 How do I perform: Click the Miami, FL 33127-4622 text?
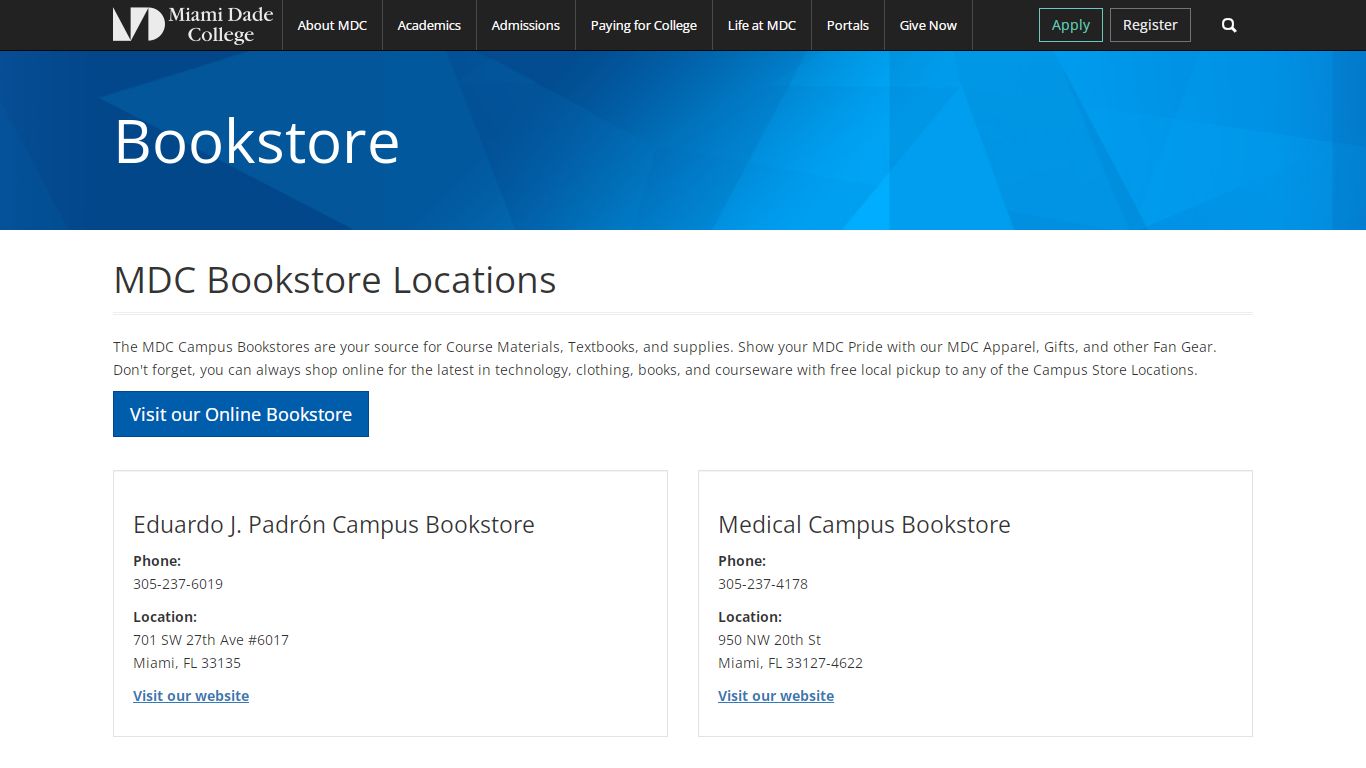click(x=790, y=663)
